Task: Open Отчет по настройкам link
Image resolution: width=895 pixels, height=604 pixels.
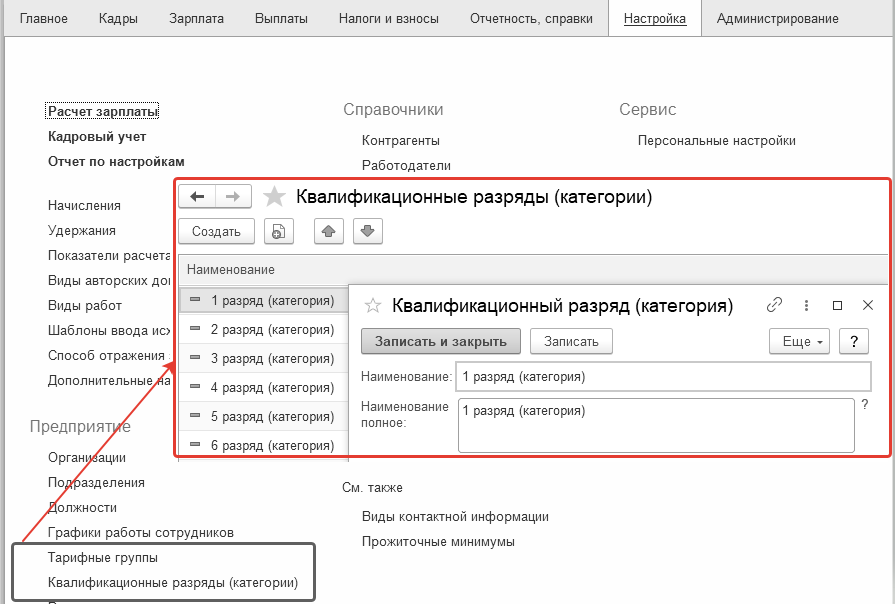Action: coord(116,162)
